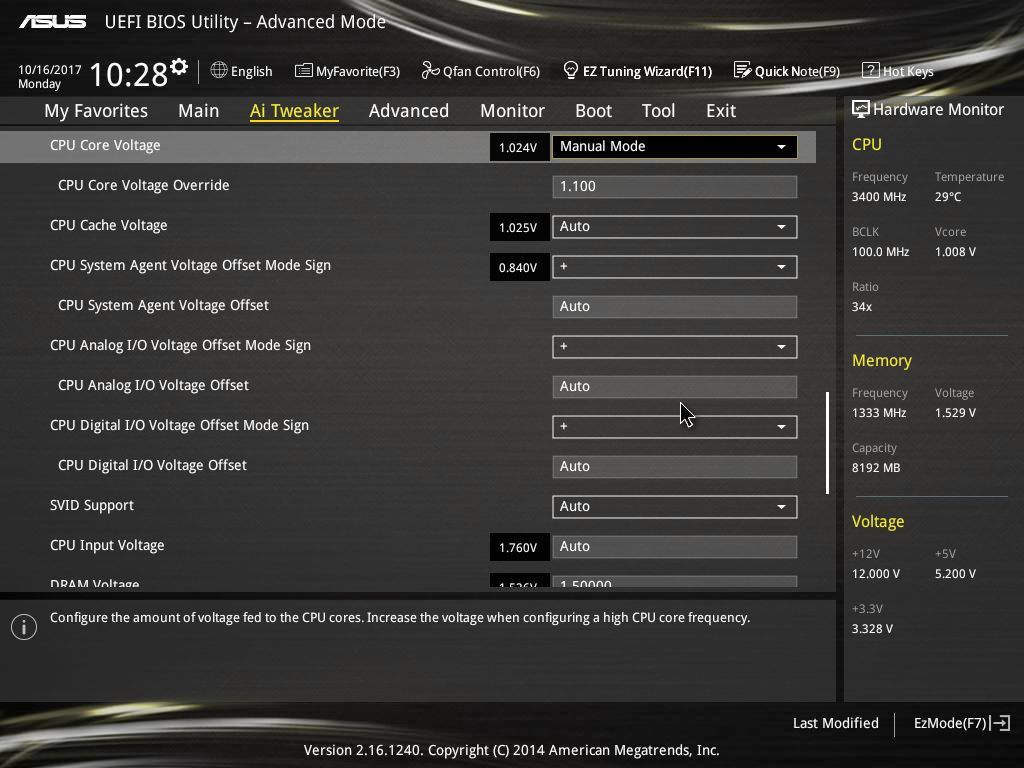The height and width of the screenshot is (768, 1024).
Task: Select the SVID Support label
Action: point(92,505)
